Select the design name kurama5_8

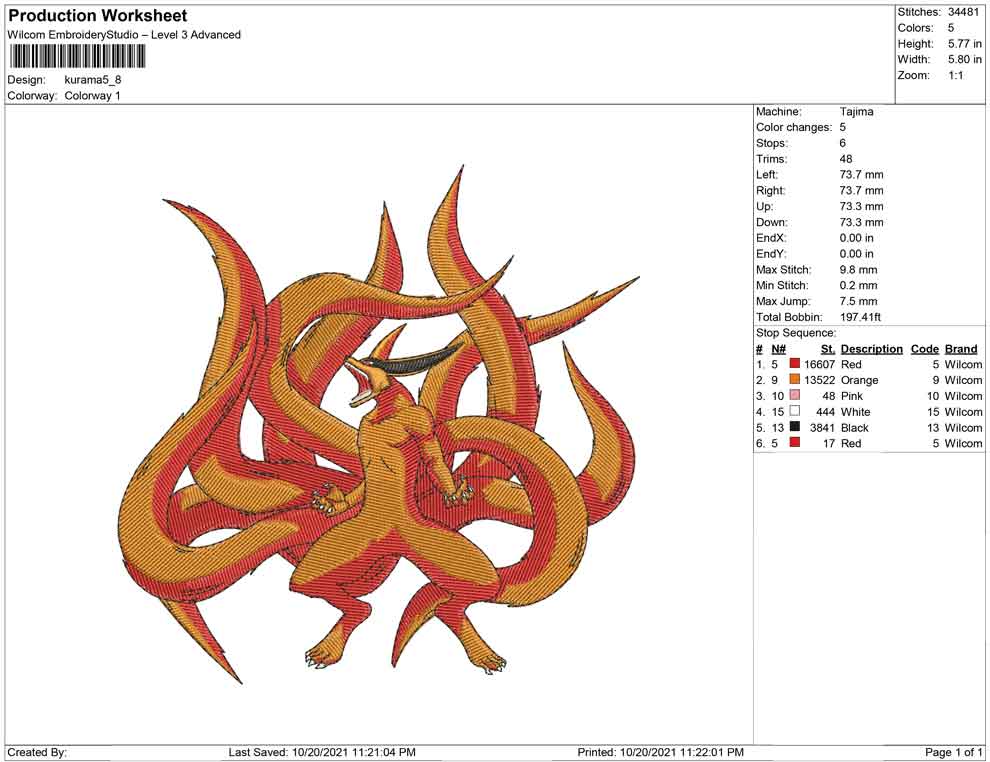[x=93, y=80]
